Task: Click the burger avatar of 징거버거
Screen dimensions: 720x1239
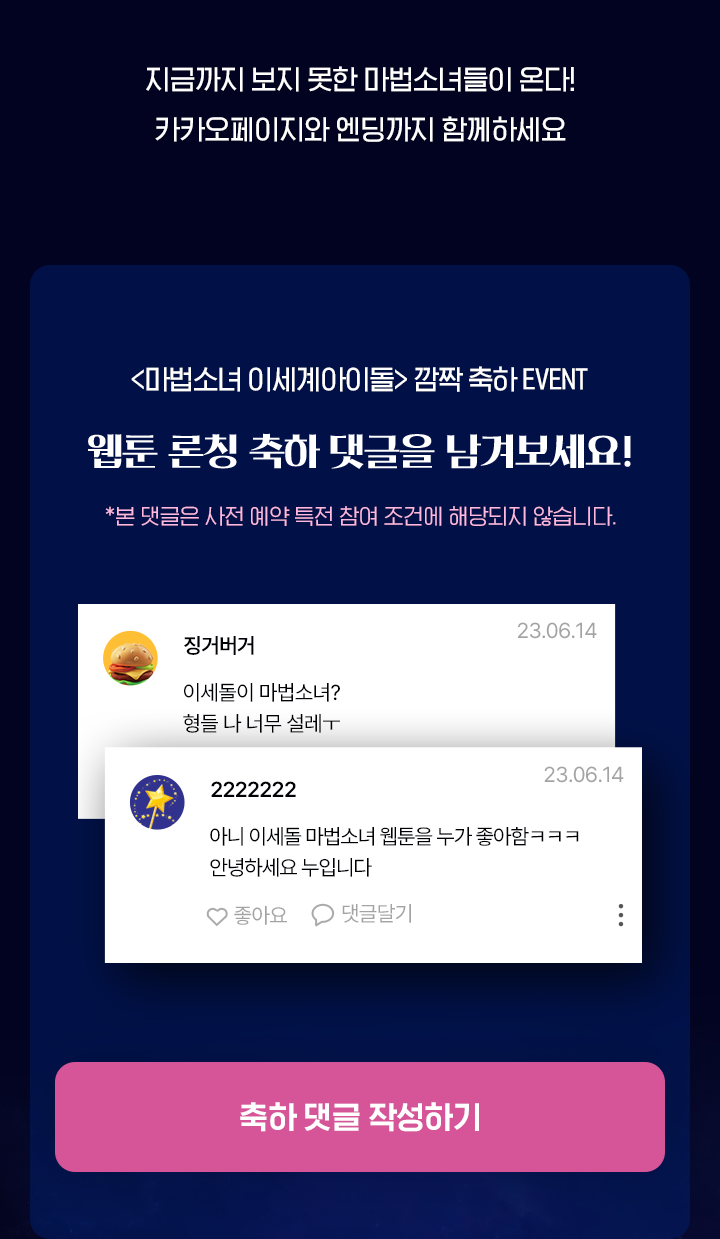Action: pyautogui.click(x=130, y=658)
